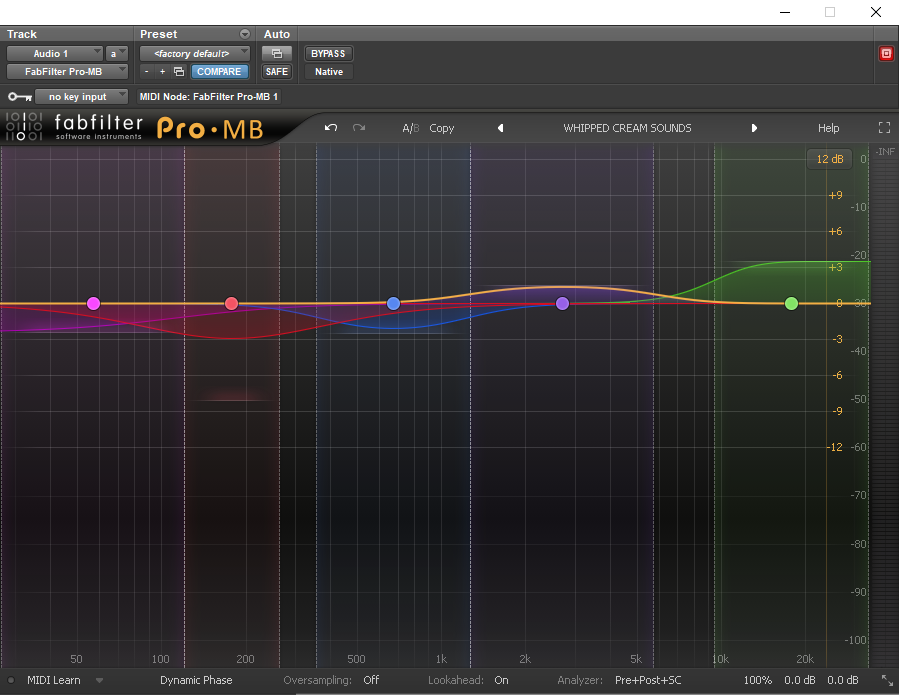
Task: Open WHIPPED CREAM SOUNDS preset menu
Action: pyautogui.click(x=627, y=128)
